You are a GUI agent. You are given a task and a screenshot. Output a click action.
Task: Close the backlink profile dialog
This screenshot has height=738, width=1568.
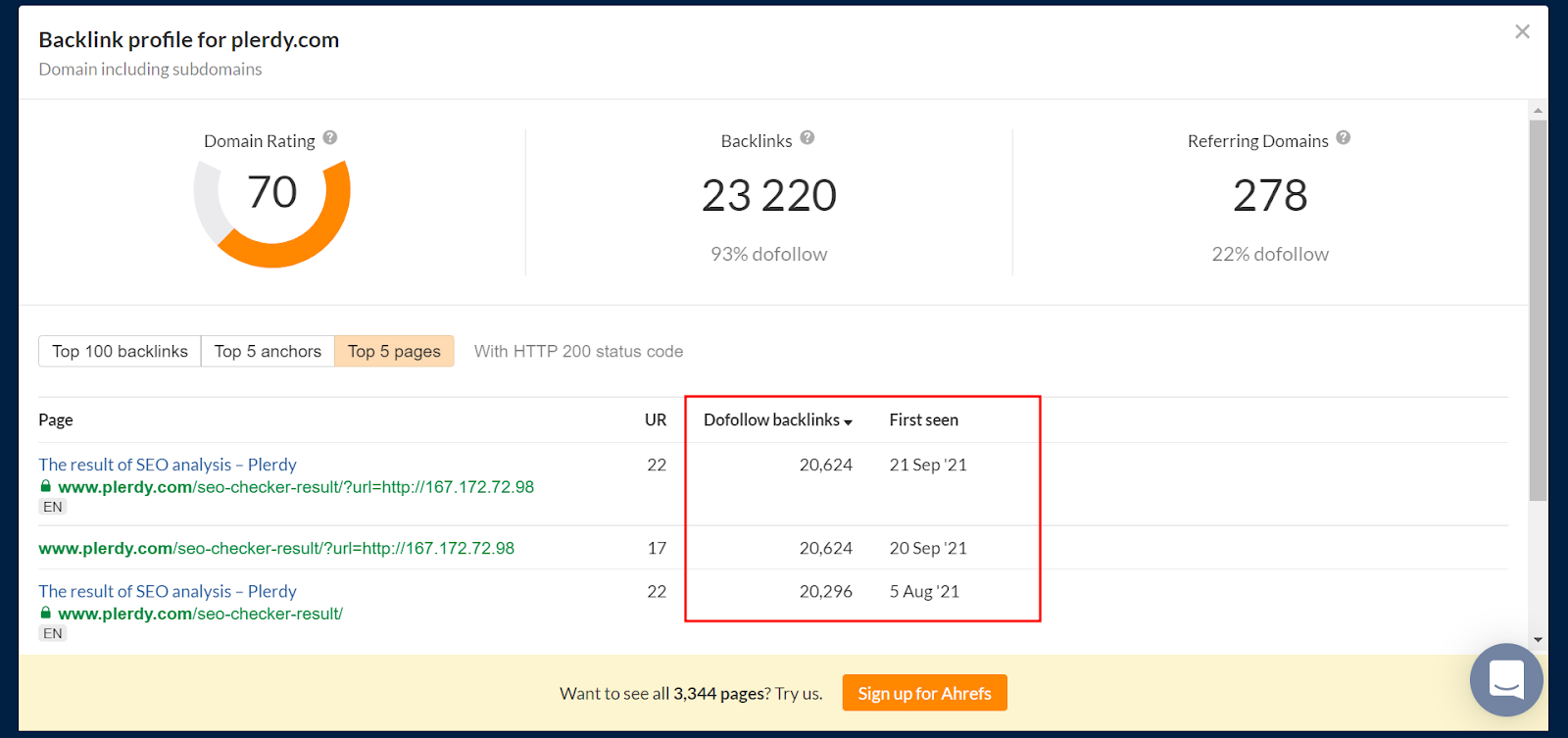1522,31
